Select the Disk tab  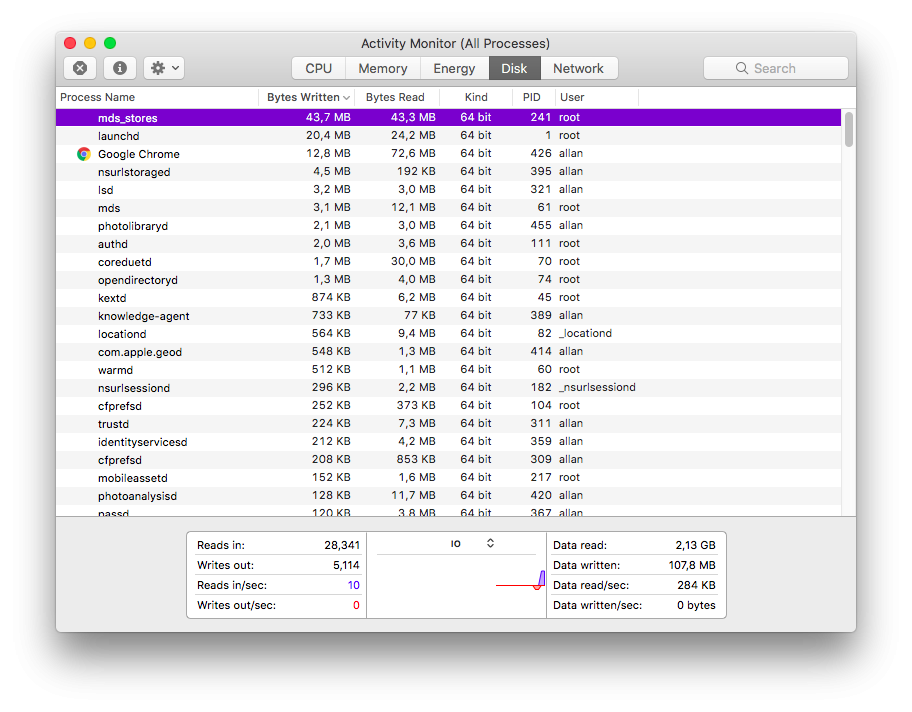click(x=515, y=68)
